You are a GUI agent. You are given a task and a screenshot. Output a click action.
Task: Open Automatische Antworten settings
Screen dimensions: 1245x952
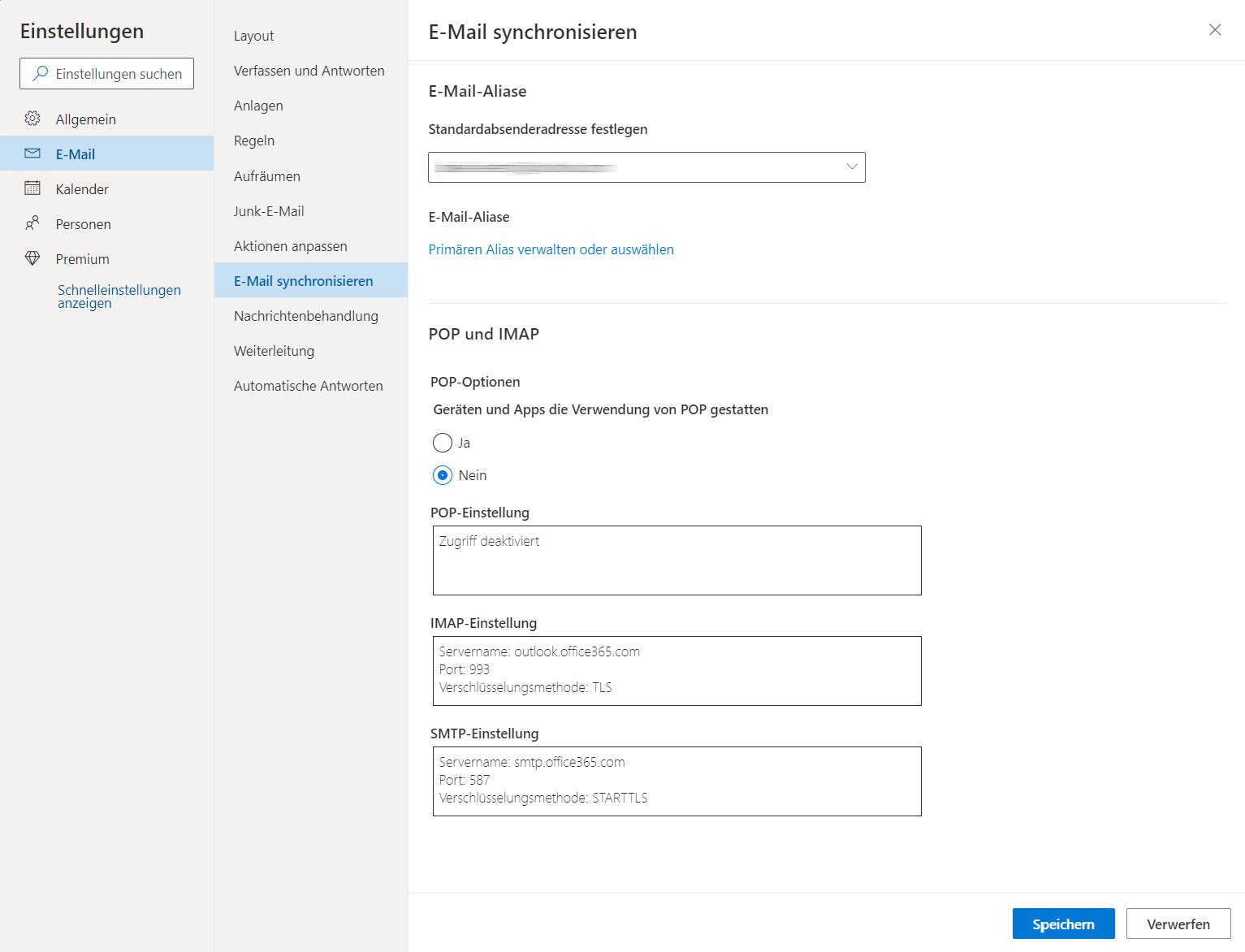pyautogui.click(x=308, y=386)
